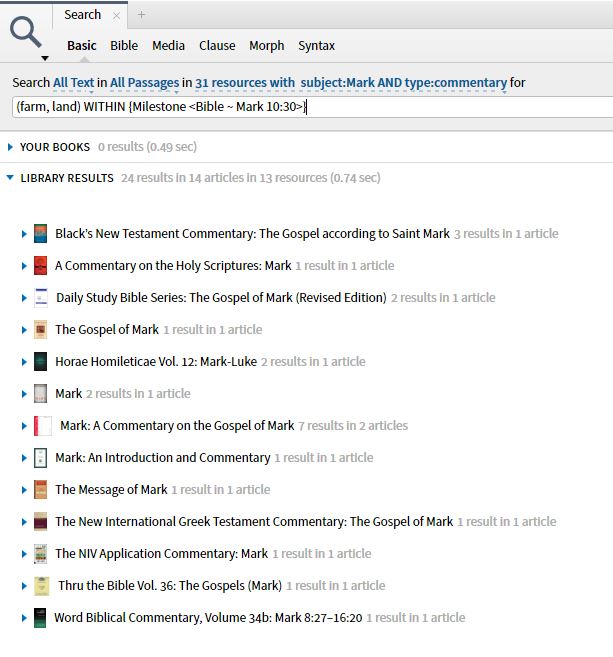Open Word Biblical Commentary Volume 34b title
Viewport: 613px width, 657px height.
[x=208, y=618]
